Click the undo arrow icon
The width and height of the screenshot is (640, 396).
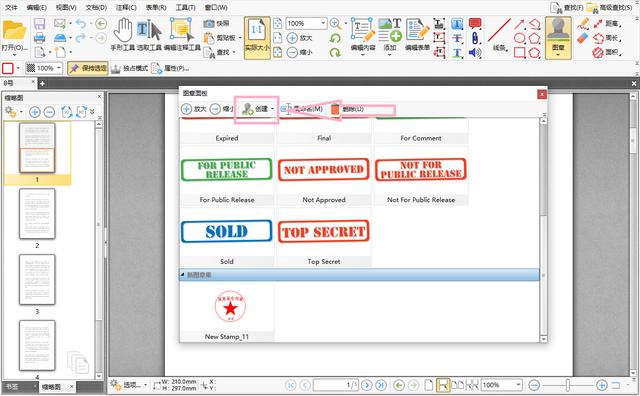[81, 24]
